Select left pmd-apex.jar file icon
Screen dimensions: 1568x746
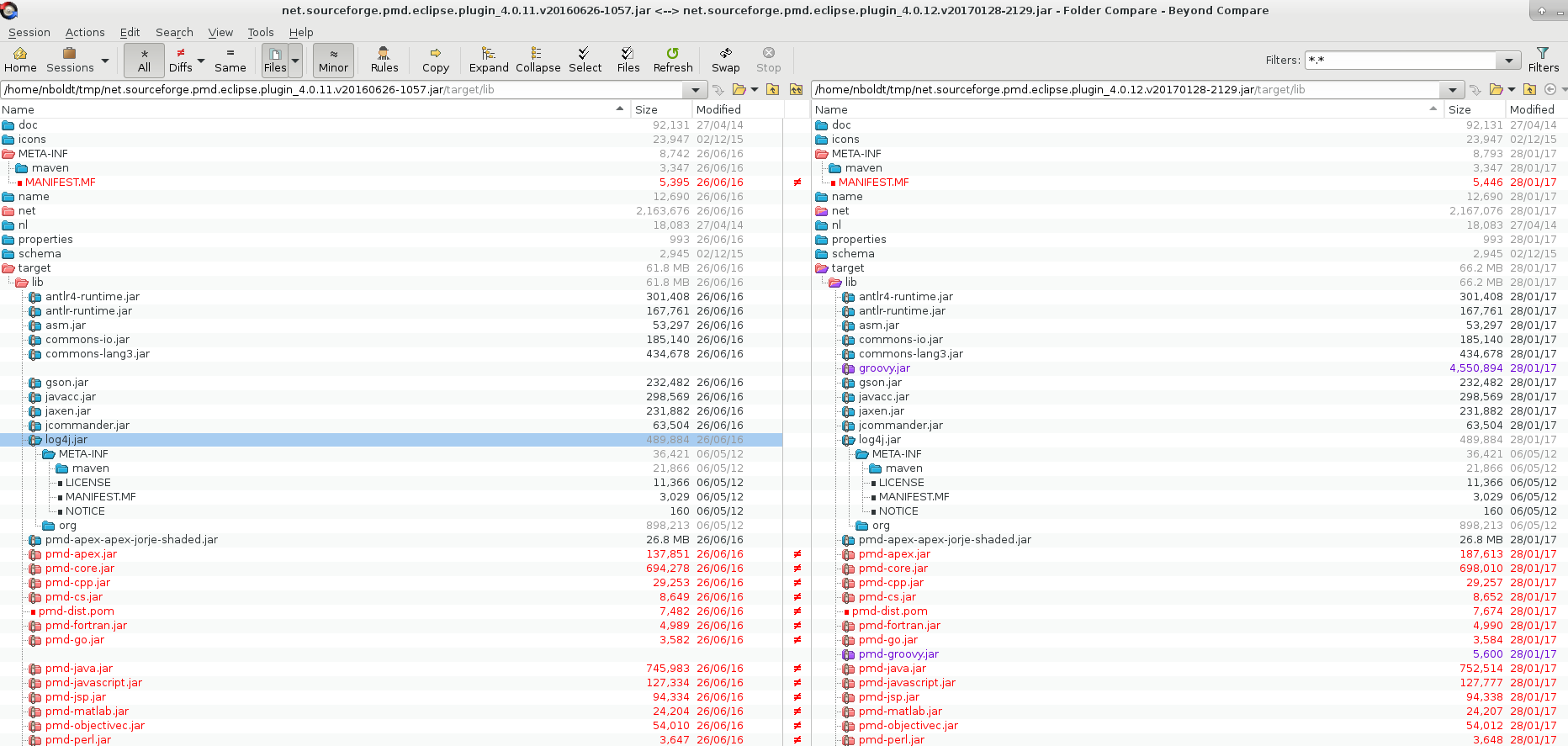pyautogui.click(x=35, y=554)
